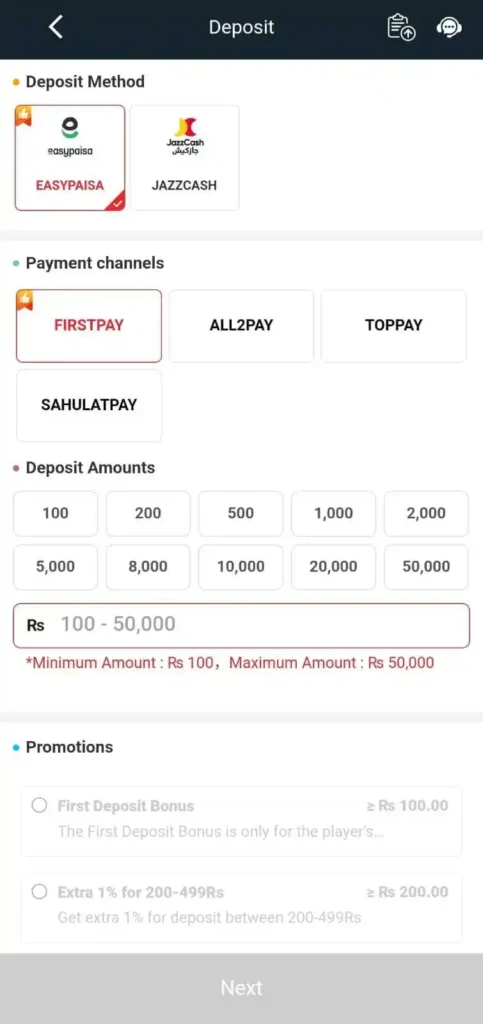Choose the FIRSTPAY payment channel
Screen dimensions: 483x1024
[x=89, y=326]
